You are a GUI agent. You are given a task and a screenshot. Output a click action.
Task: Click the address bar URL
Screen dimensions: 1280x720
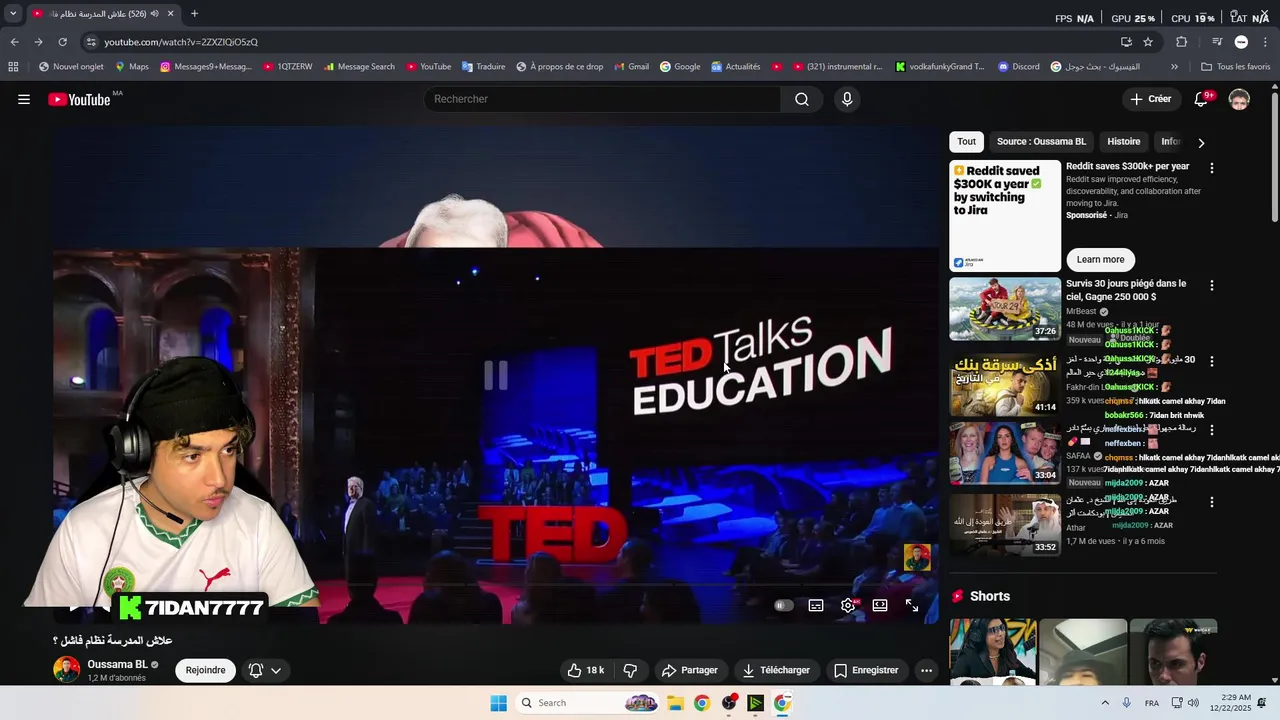tap(181, 42)
